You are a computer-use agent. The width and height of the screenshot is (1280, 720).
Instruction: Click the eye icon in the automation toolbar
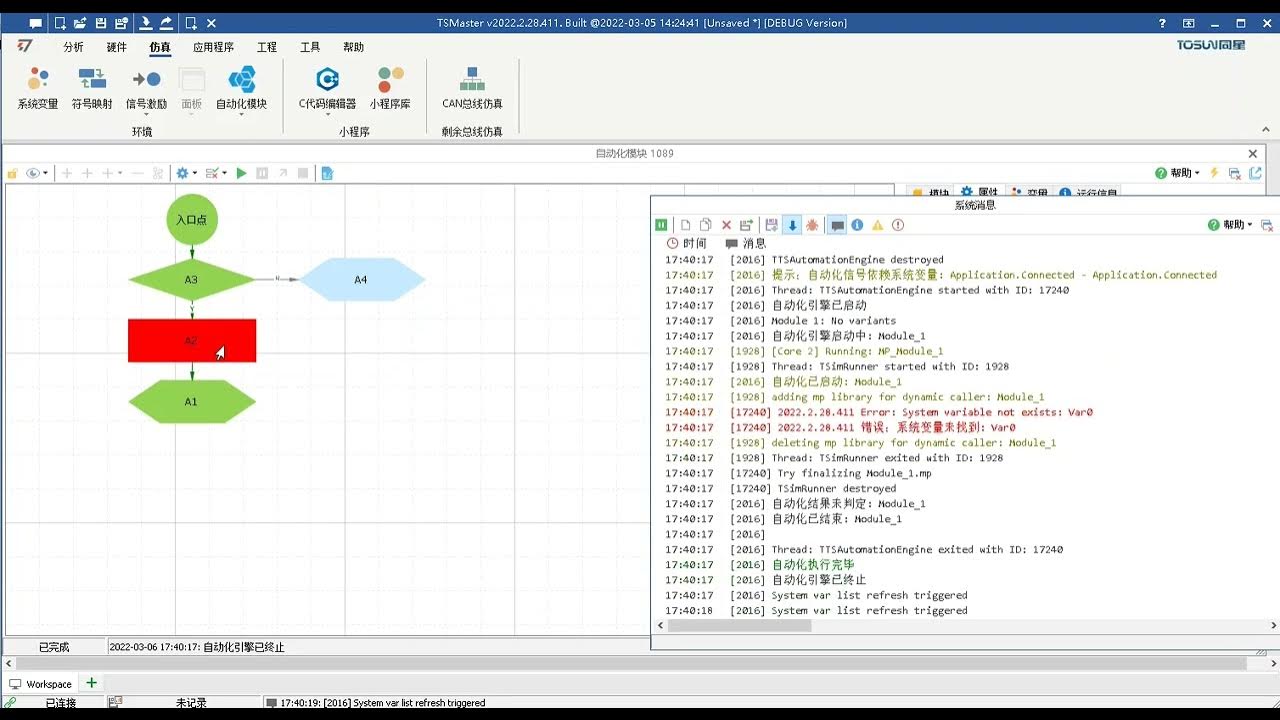coord(33,173)
